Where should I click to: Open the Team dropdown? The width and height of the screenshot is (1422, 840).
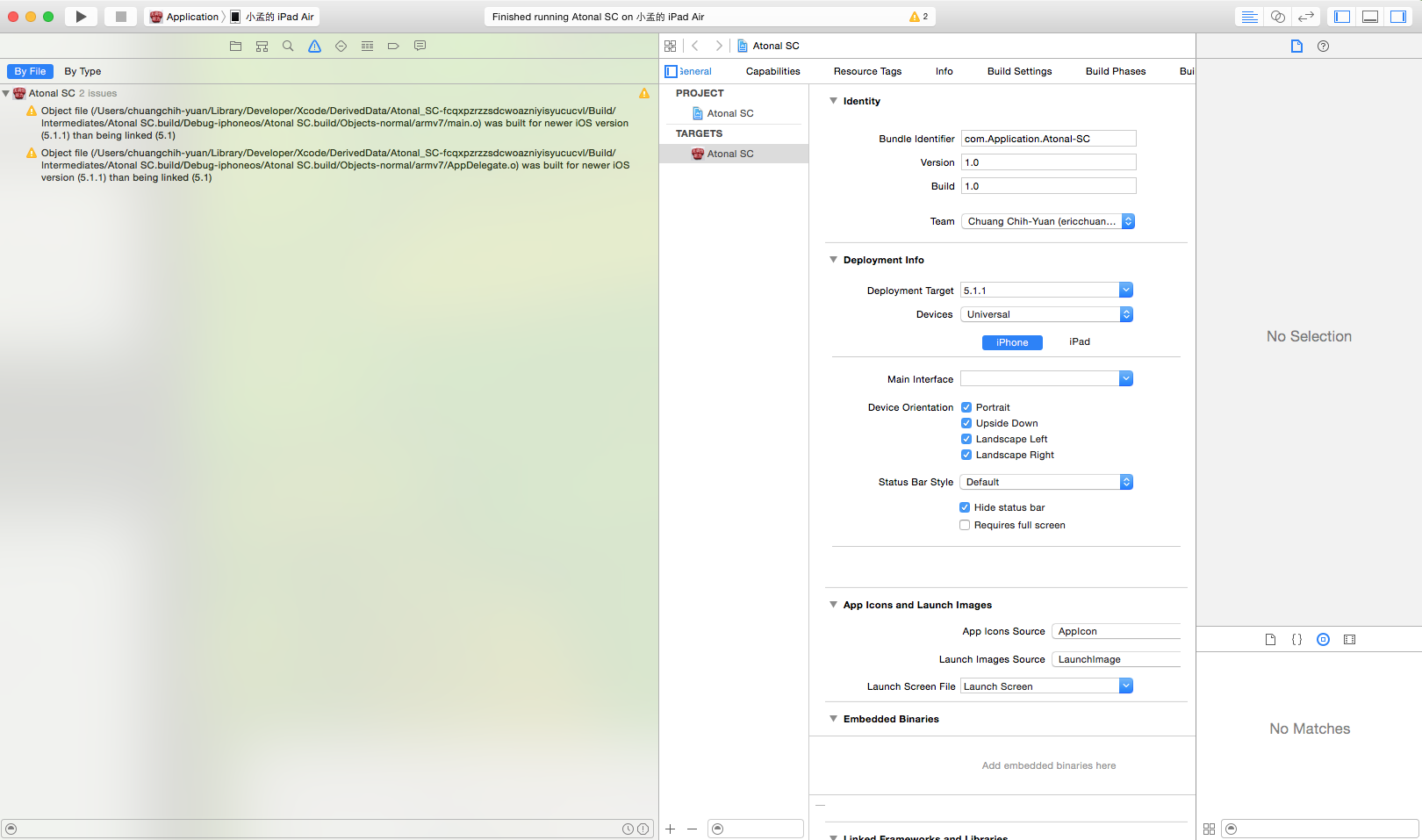tap(1048, 221)
